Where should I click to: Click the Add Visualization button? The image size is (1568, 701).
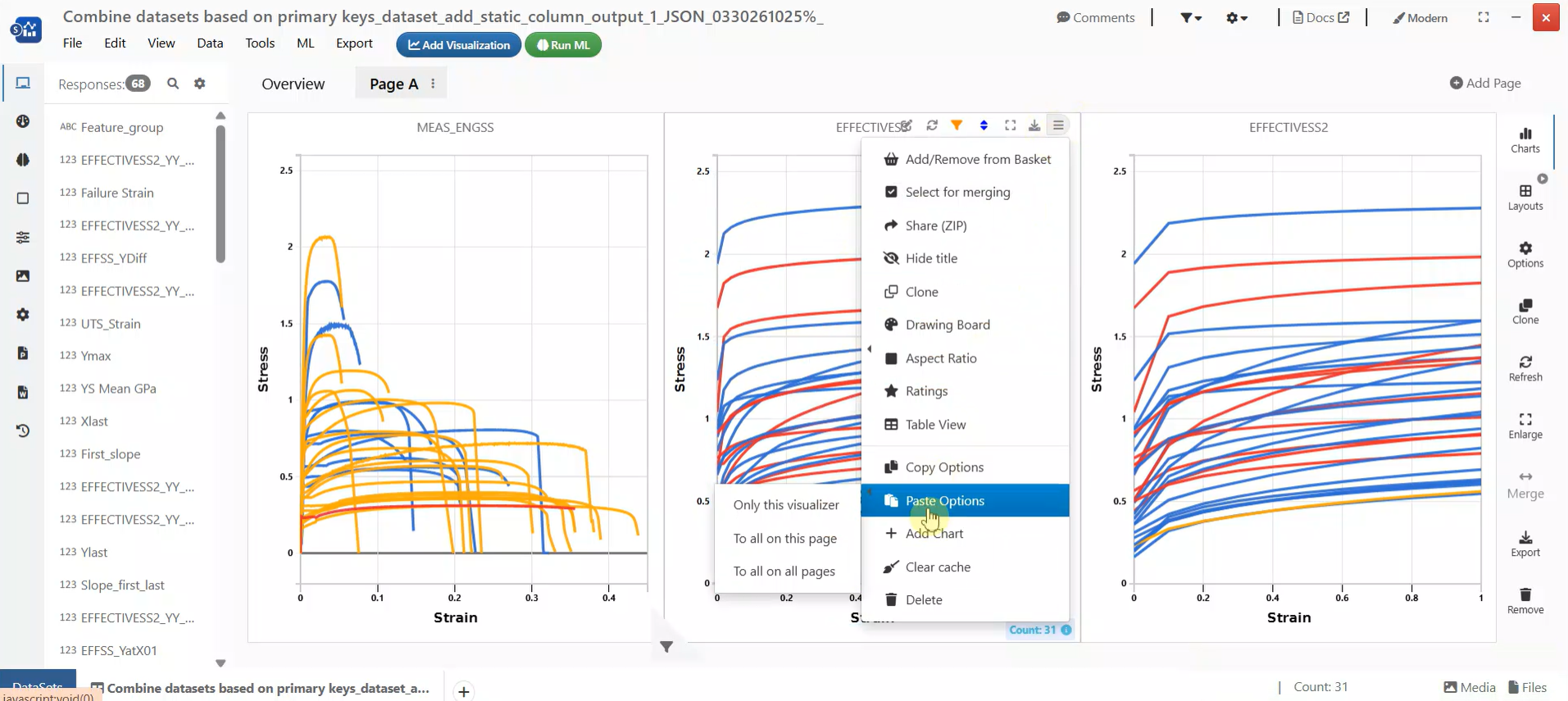458,45
